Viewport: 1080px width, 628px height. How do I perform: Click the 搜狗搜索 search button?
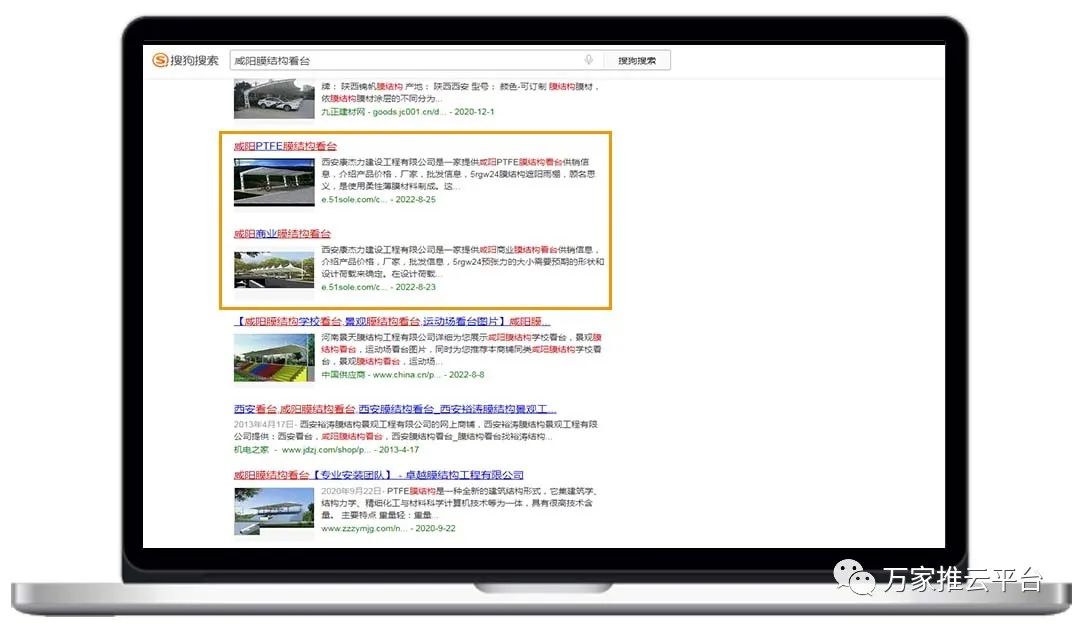637,61
